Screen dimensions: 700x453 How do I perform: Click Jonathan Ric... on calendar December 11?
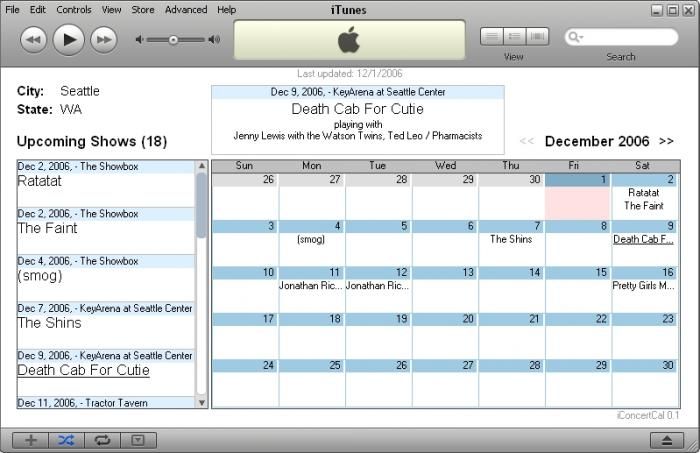[x=311, y=286]
